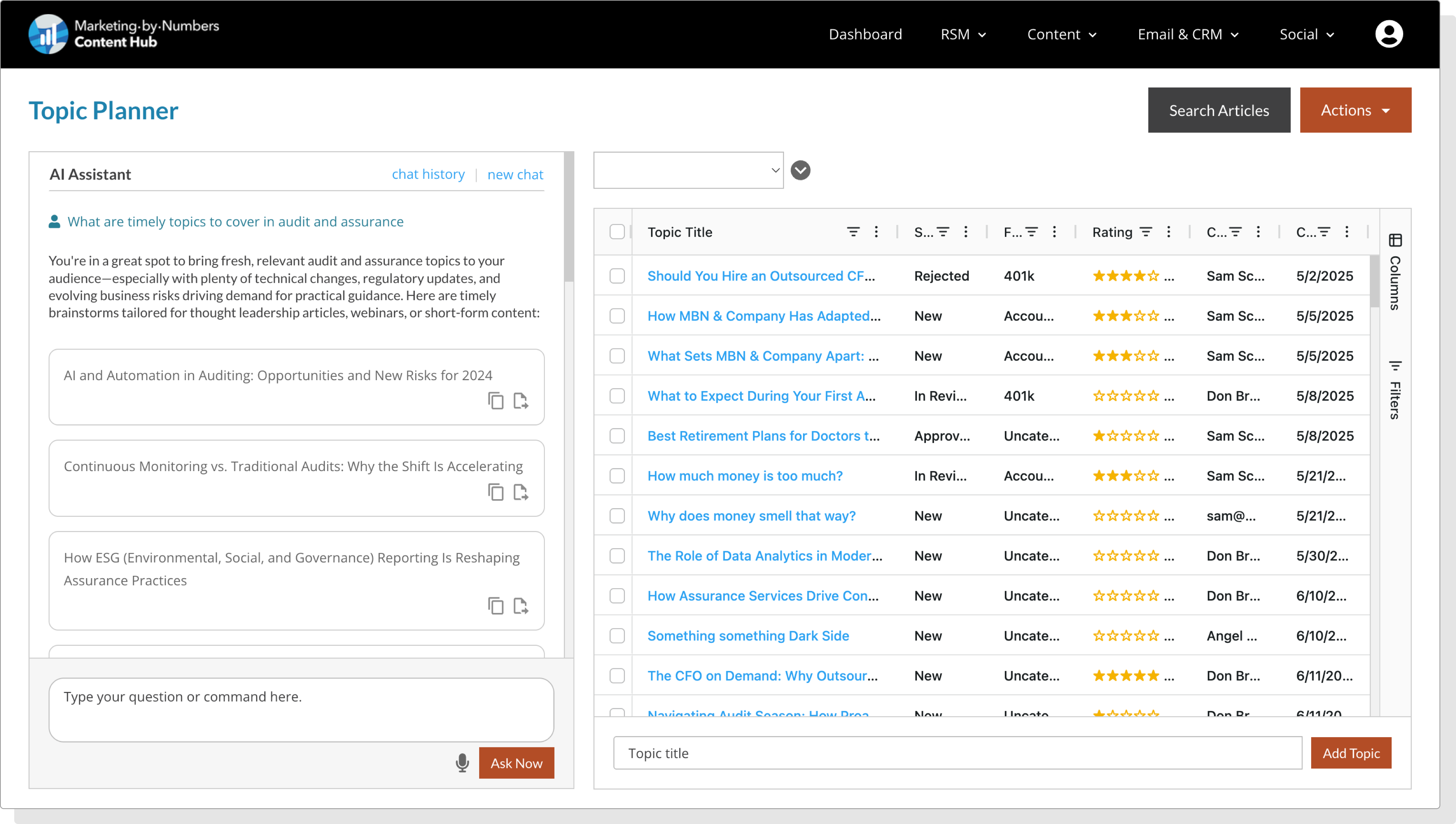Image resolution: width=1456 pixels, height=824 pixels.
Task: Expand the Actions dropdown button
Action: click(1355, 110)
